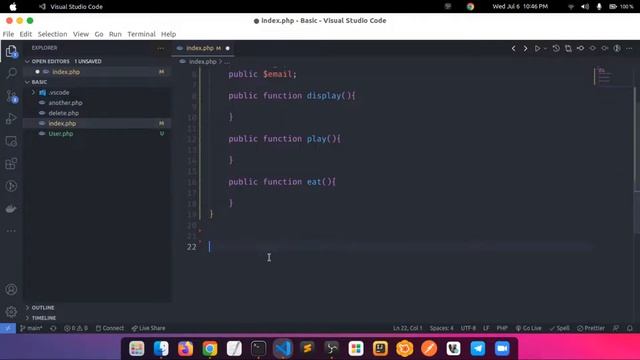Image resolution: width=640 pixels, height=360 pixels.
Task: Open the File menu
Action: tap(8, 34)
